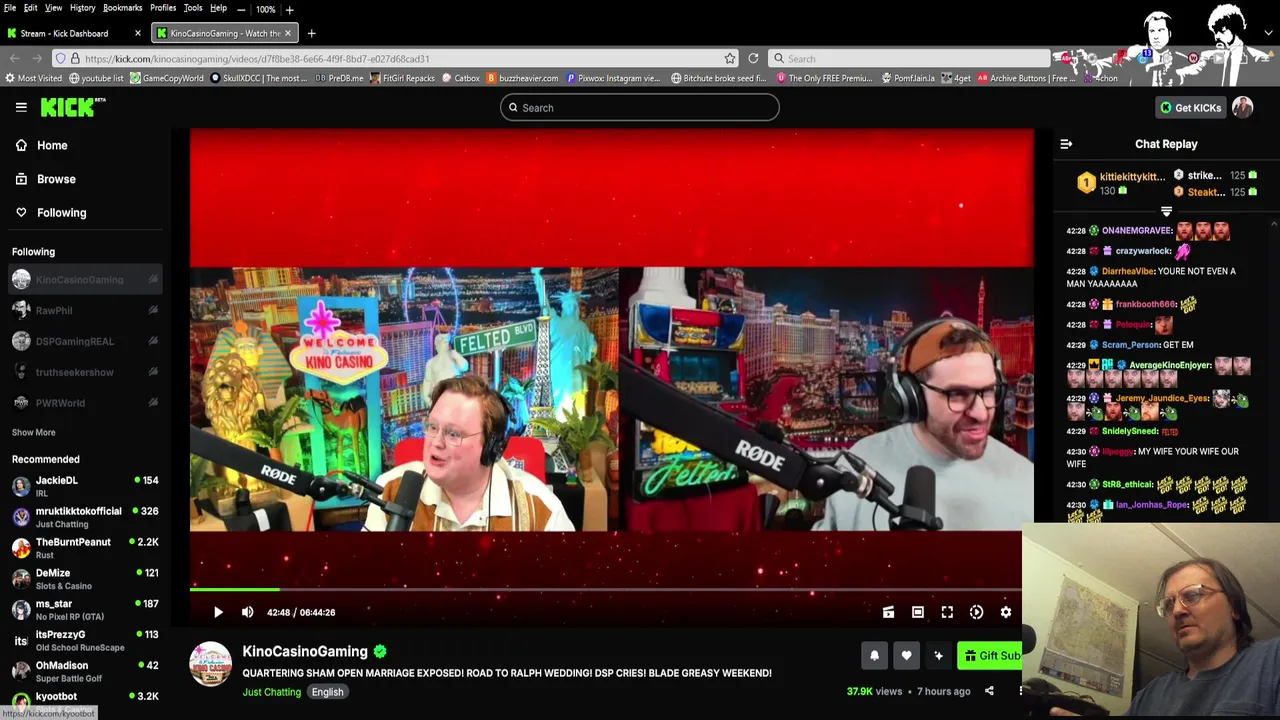Play the paused video
The image size is (1280, 720).
pos(218,612)
